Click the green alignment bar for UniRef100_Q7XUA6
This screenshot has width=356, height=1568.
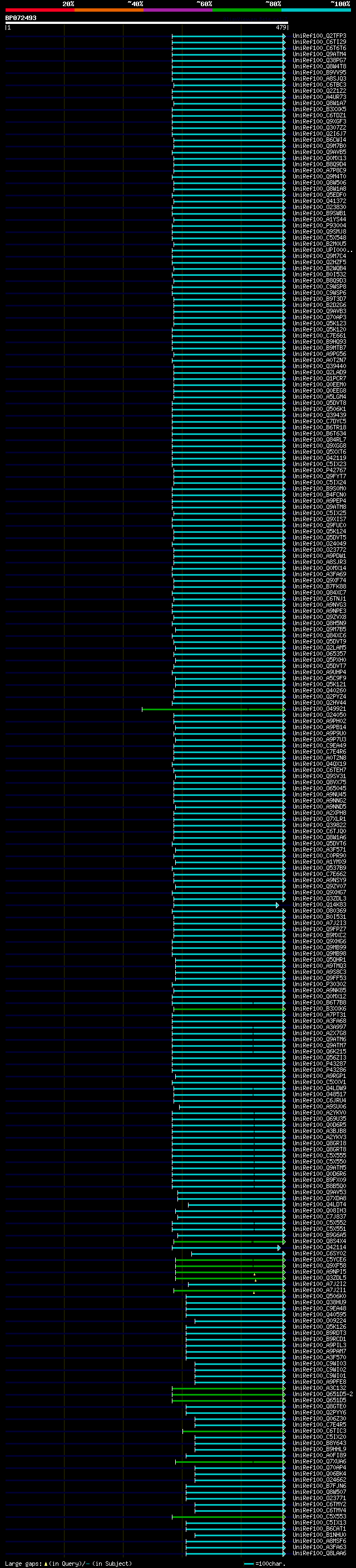pos(230,1462)
